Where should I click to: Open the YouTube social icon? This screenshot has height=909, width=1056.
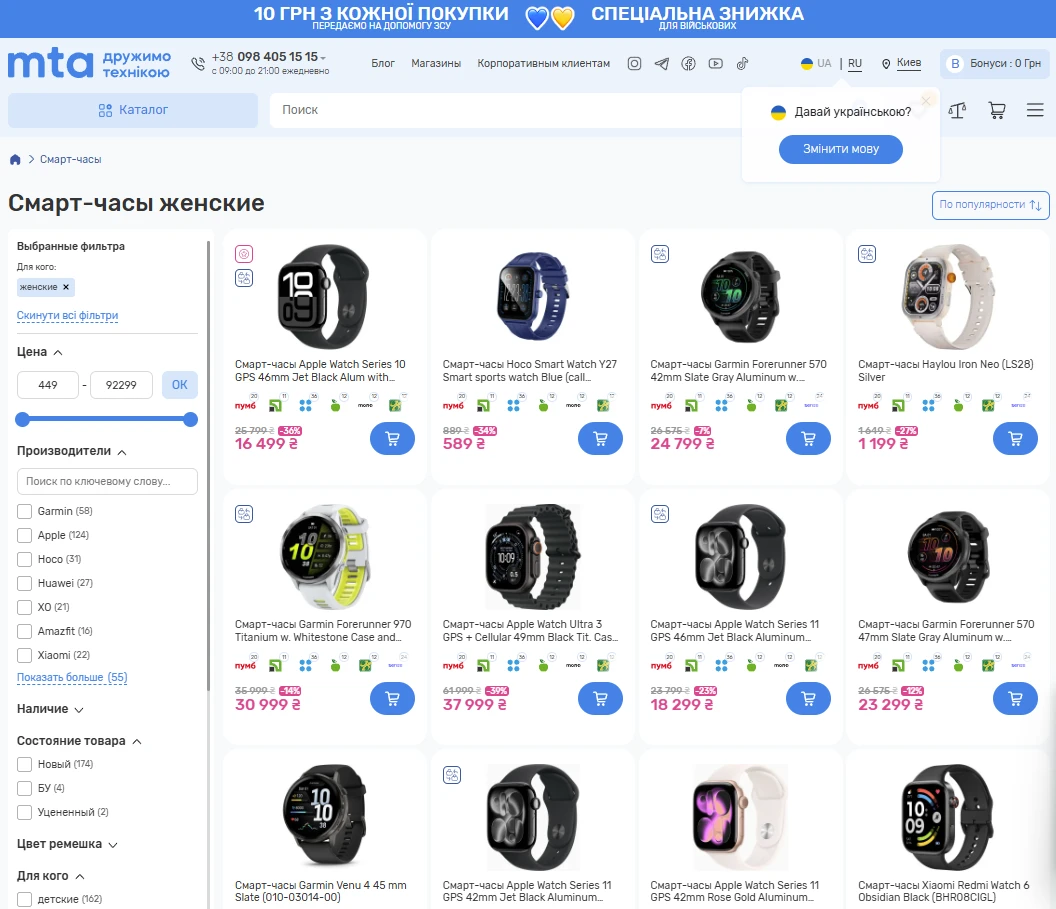point(716,63)
